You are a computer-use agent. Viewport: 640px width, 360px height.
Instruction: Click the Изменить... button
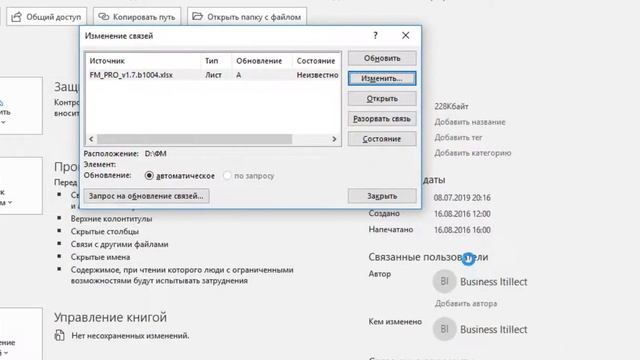click(382, 78)
